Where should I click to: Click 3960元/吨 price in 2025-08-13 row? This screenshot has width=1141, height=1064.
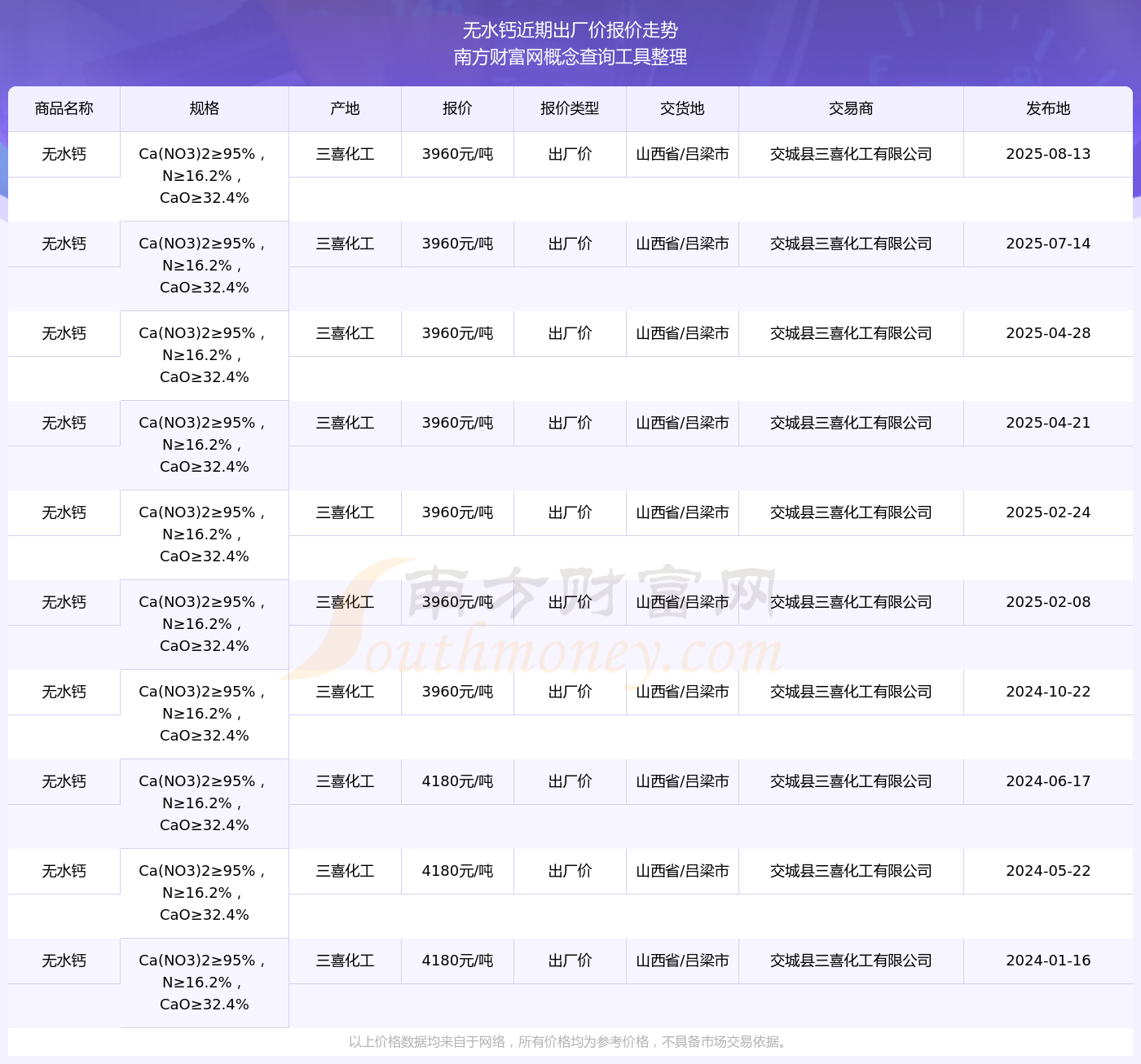point(457,154)
